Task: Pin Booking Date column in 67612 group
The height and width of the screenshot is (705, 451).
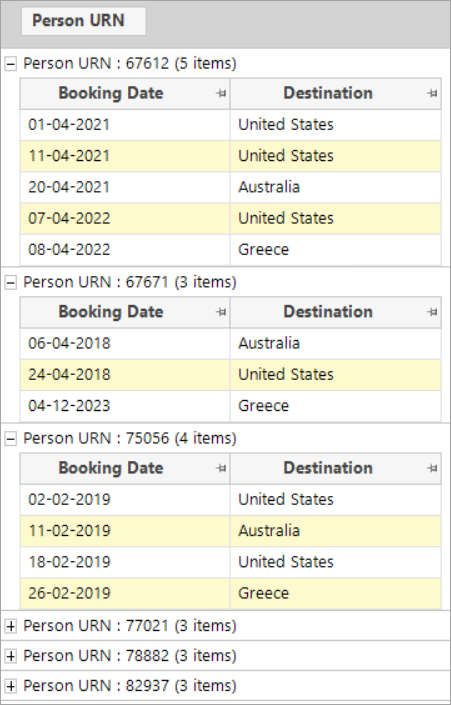Action: coord(221,94)
